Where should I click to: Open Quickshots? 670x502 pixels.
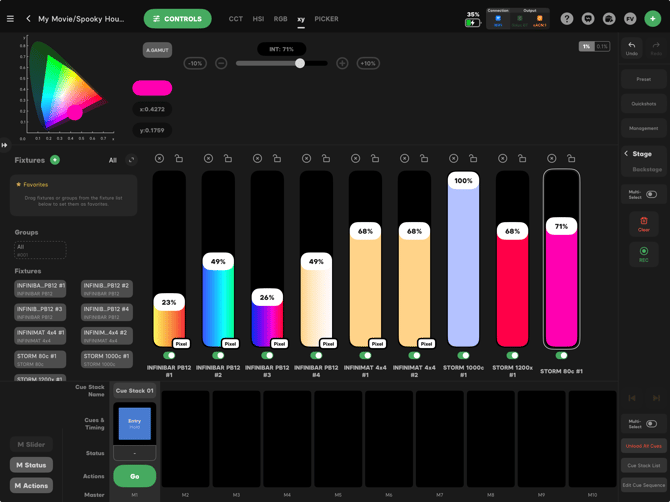(x=644, y=104)
